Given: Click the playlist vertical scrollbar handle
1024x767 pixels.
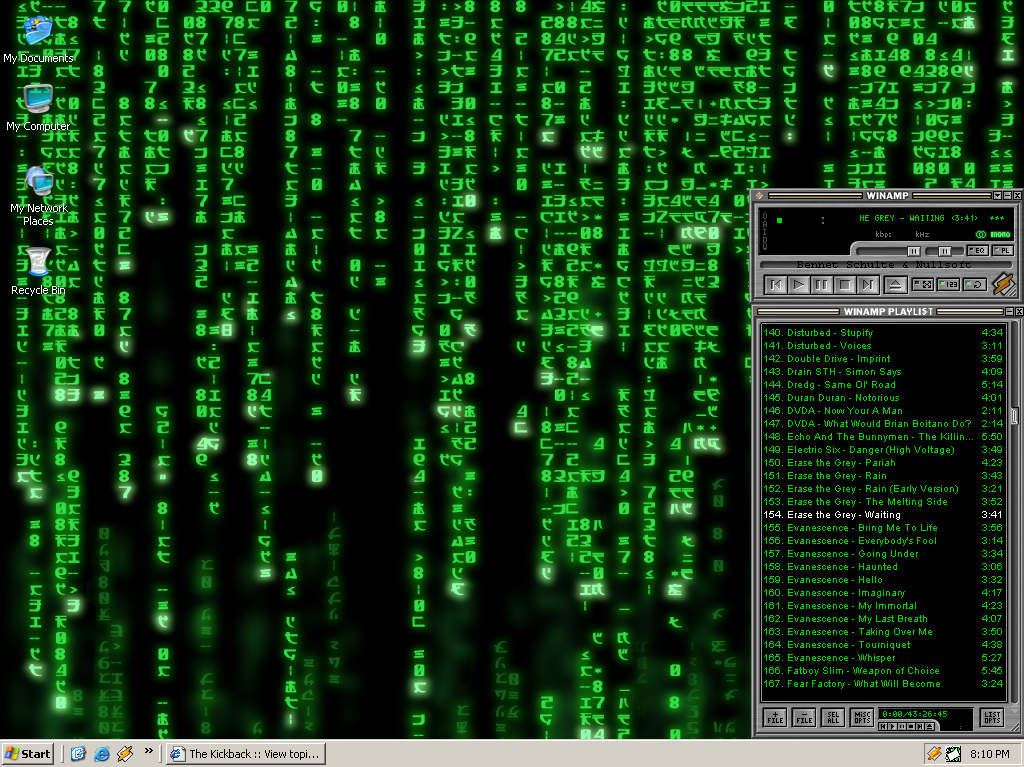Looking at the screenshot, I should 1014,416.
